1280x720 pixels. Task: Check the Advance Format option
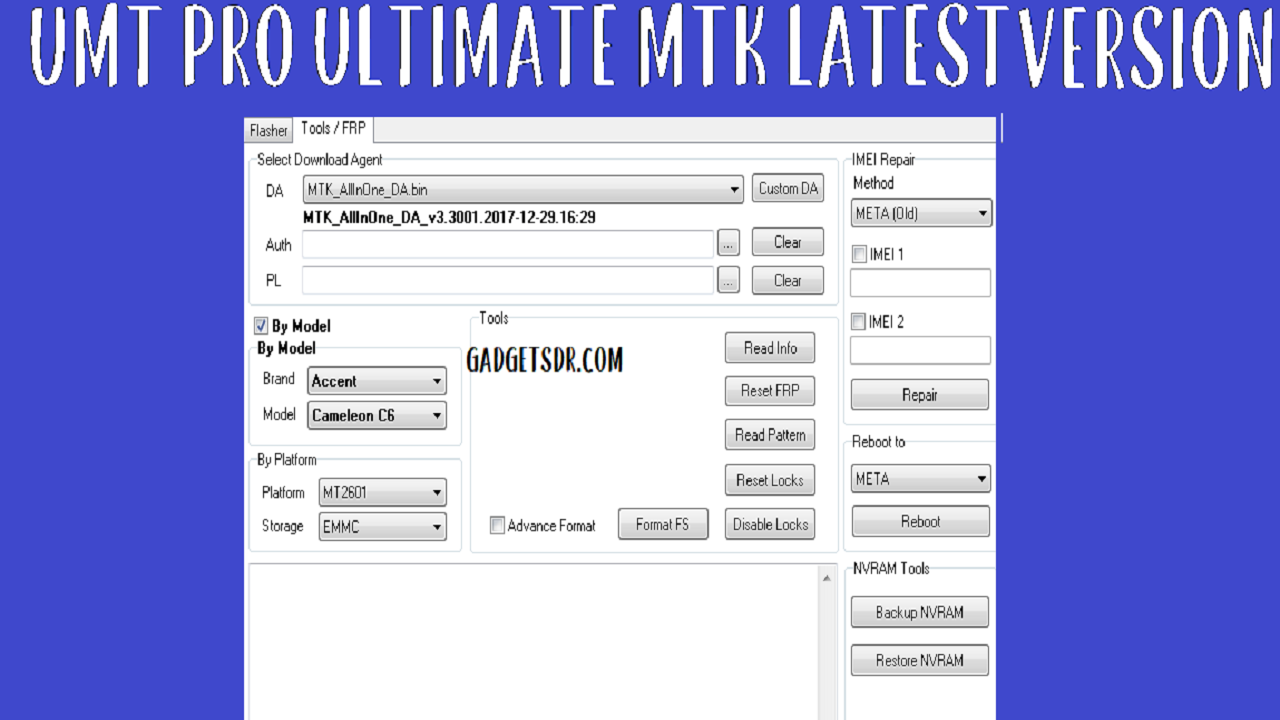coord(496,525)
